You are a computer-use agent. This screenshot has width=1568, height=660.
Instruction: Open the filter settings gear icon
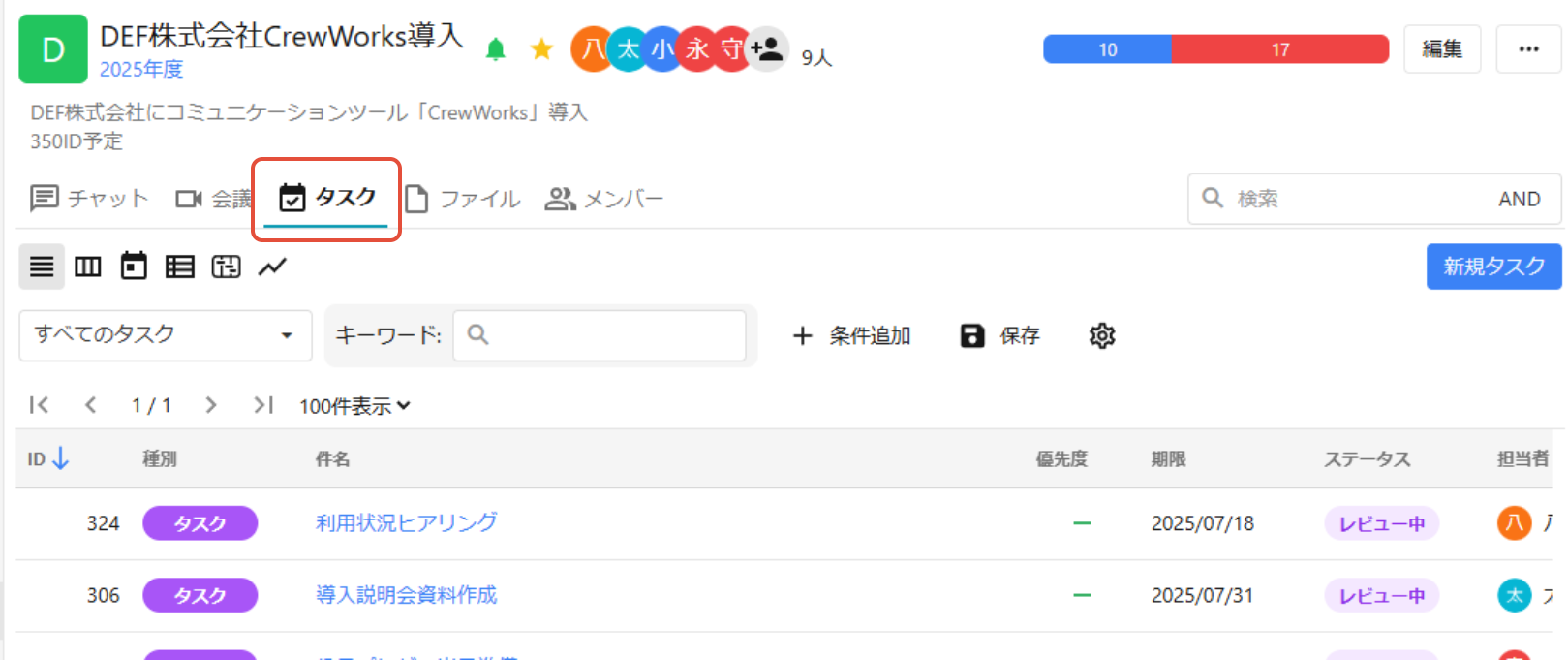[x=1102, y=335]
